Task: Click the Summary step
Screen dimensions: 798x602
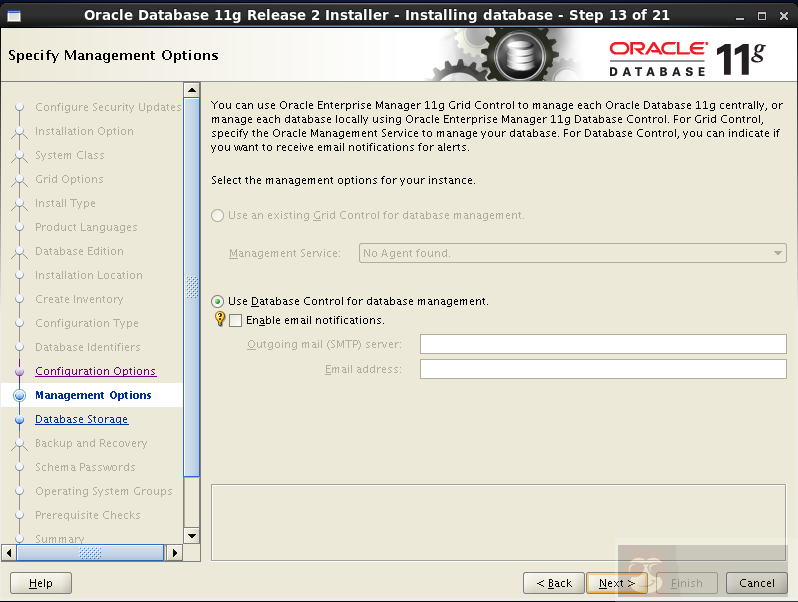Action: pyautogui.click(x=60, y=538)
